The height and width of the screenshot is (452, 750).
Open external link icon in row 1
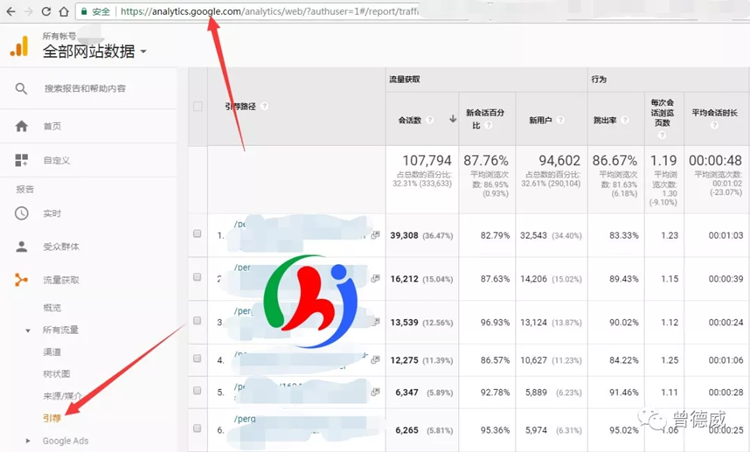pyautogui.click(x=375, y=235)
